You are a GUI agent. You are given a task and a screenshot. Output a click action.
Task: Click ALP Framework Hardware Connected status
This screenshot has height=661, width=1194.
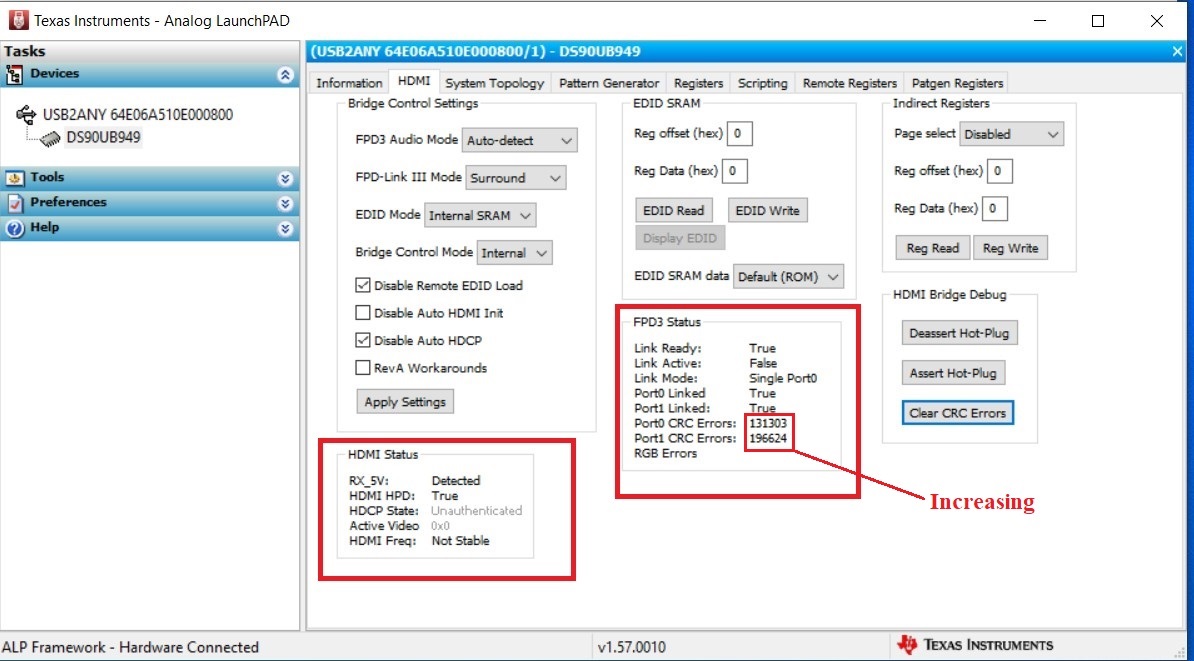(132, 647)
